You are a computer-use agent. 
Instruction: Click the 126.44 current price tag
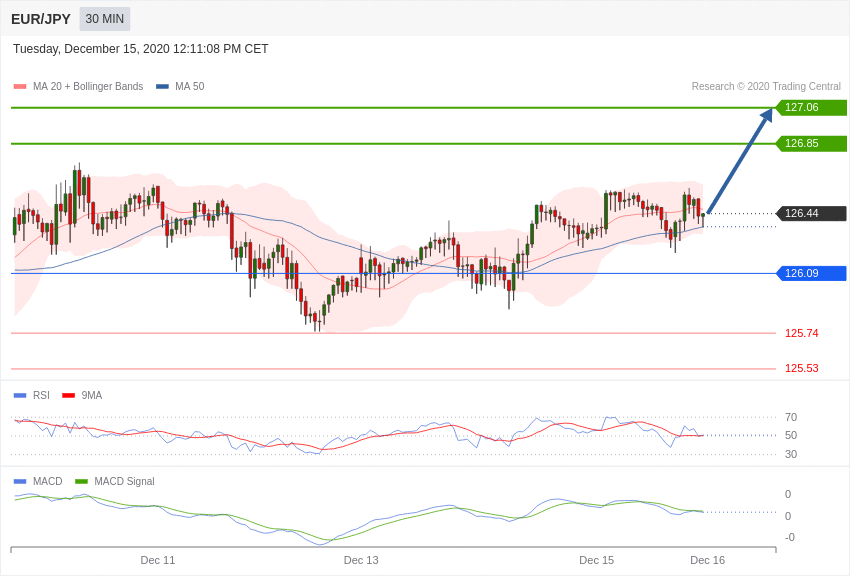tap(811, 213)
